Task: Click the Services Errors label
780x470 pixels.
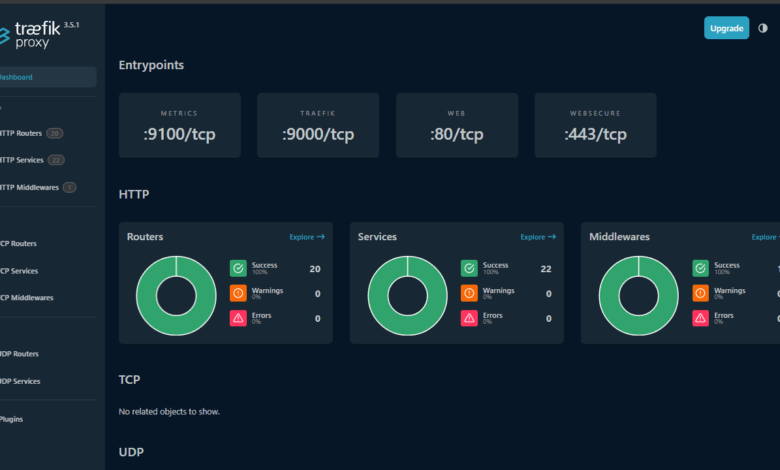Action: coord(492,315)
